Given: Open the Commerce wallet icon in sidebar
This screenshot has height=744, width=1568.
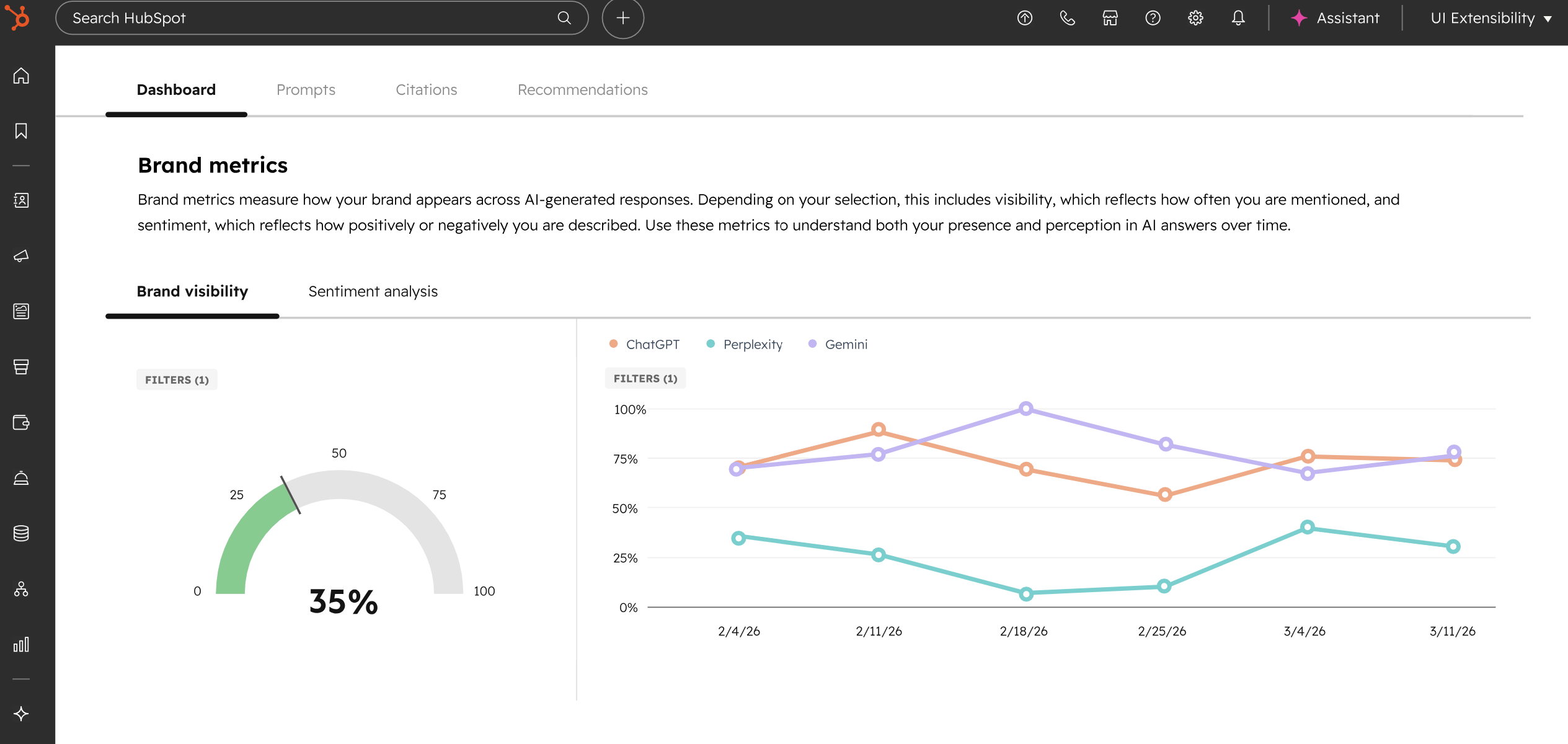Looking at the screenshot, I should (21, 422).
